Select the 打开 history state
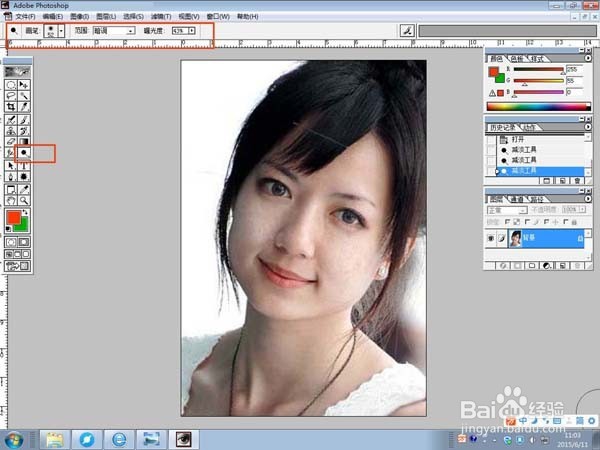Image resolution: width=600 pixels, height=450 pixels. point(541,140)
